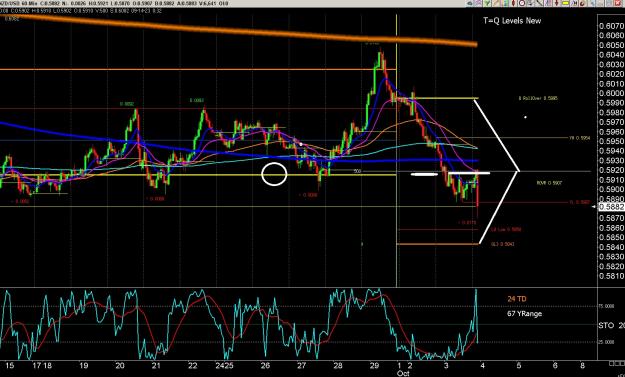This screenshot has width=625, height=377.
Task: Click date label 15 on time axis
Action: 10,365
